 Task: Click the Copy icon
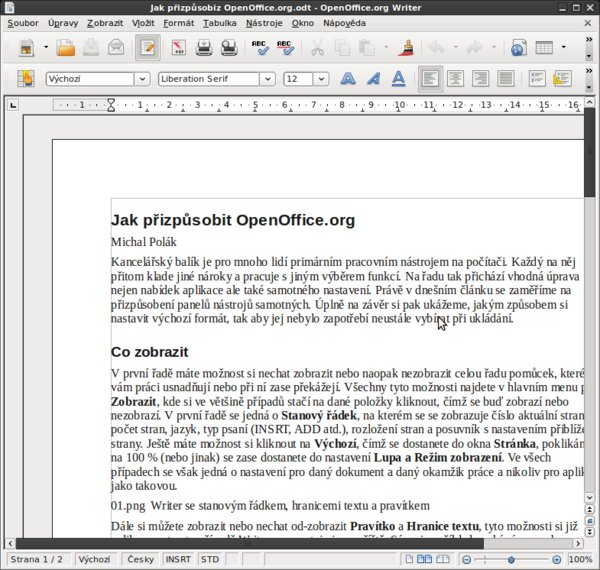click(342, 47)
